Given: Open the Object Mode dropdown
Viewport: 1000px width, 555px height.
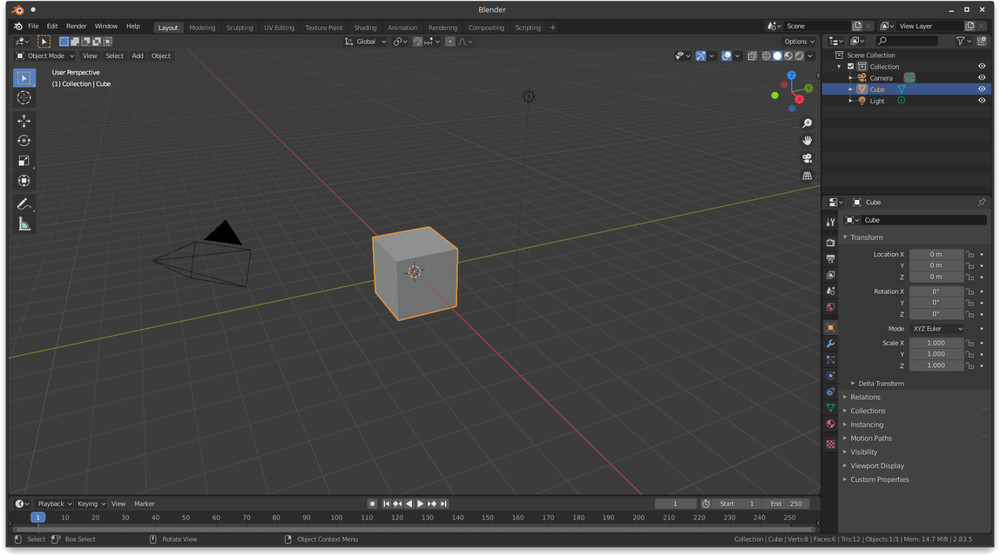Looking at the screenshot, I should [x=45, y=56].
